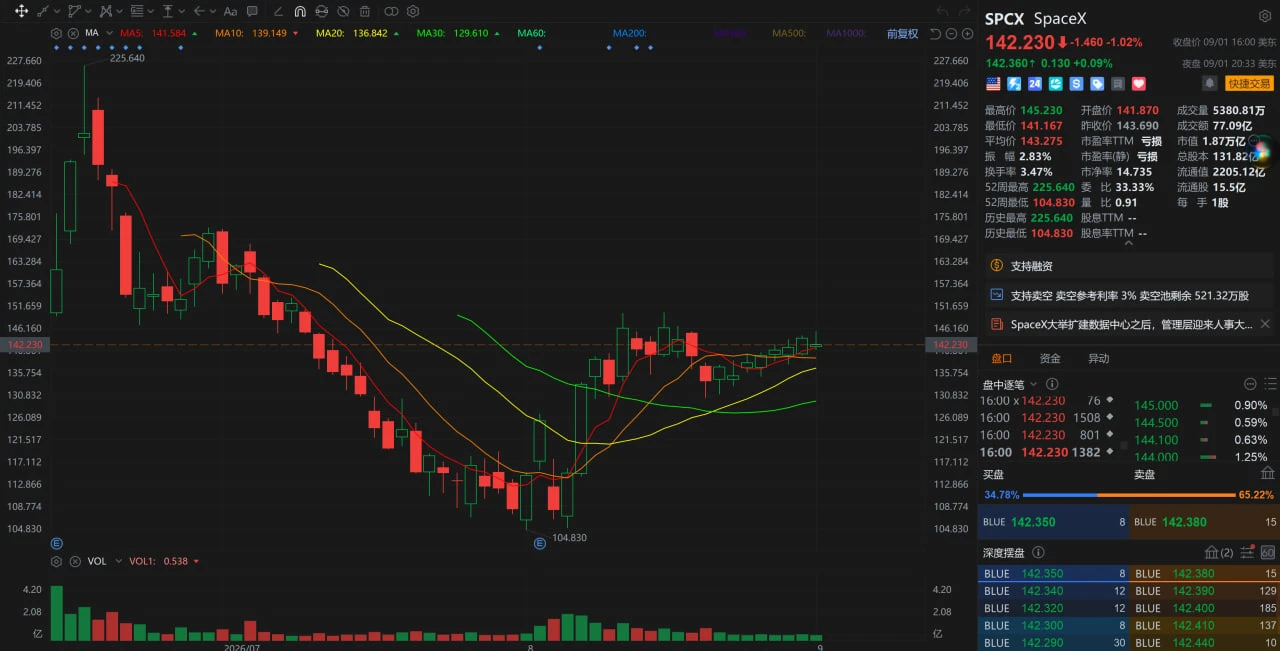Select the comment note bubble tool
1280x651 pixels.
[252, 11]
